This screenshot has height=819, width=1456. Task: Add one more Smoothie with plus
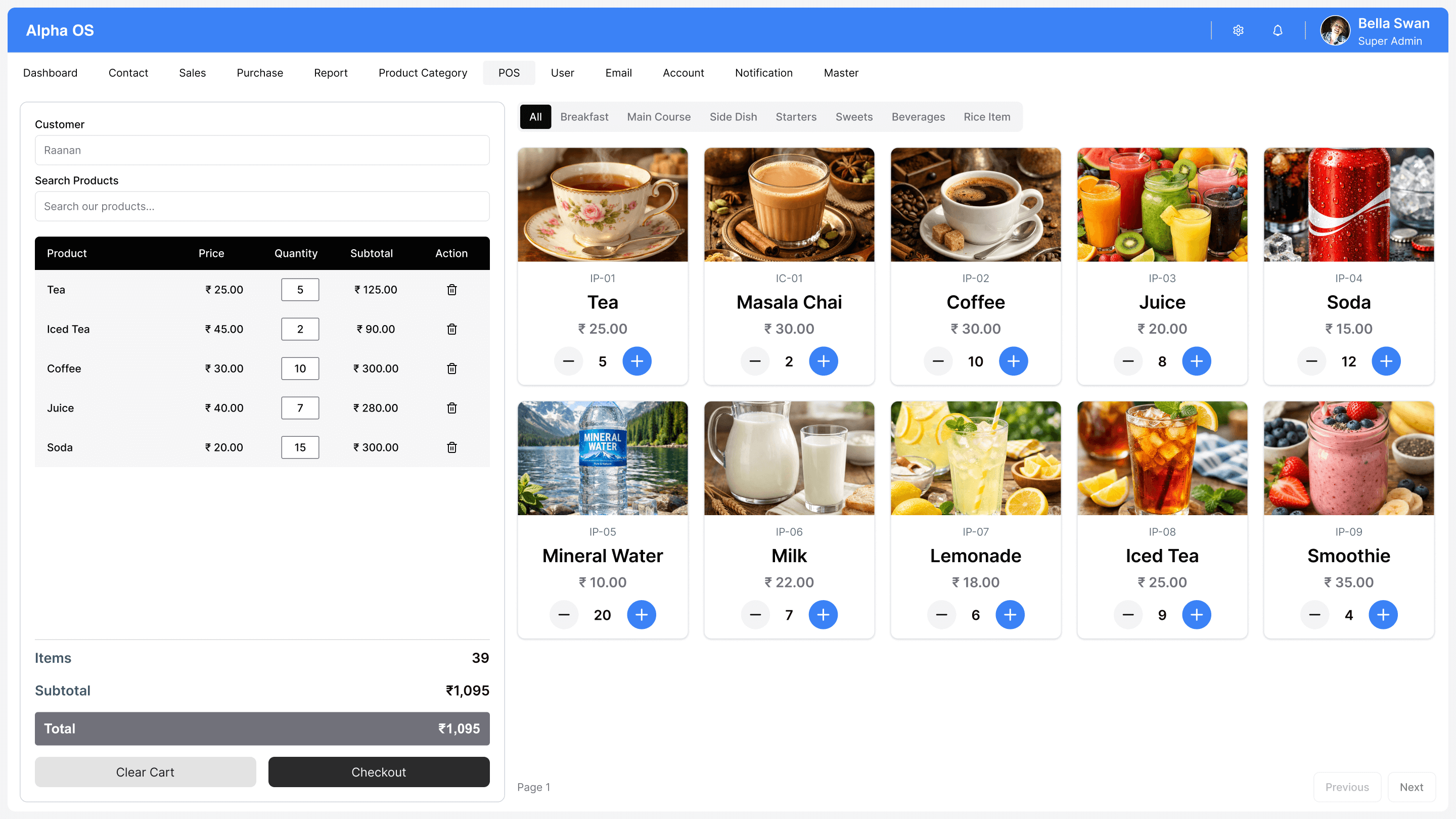point(1383,615)
